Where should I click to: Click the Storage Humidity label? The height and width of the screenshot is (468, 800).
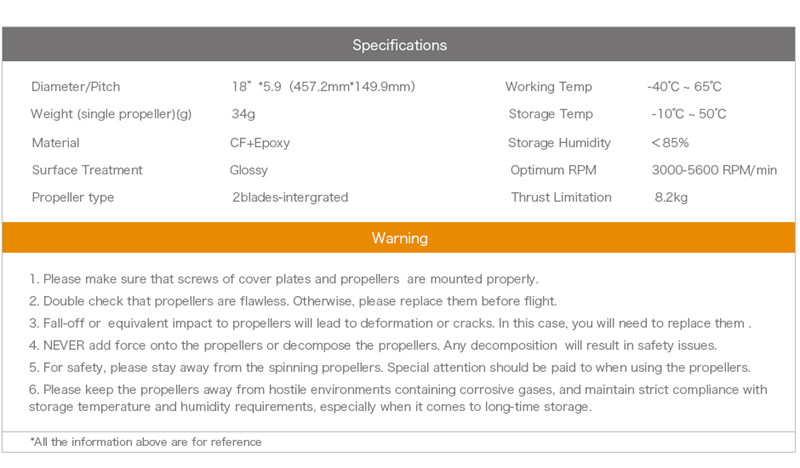point(559,143)
